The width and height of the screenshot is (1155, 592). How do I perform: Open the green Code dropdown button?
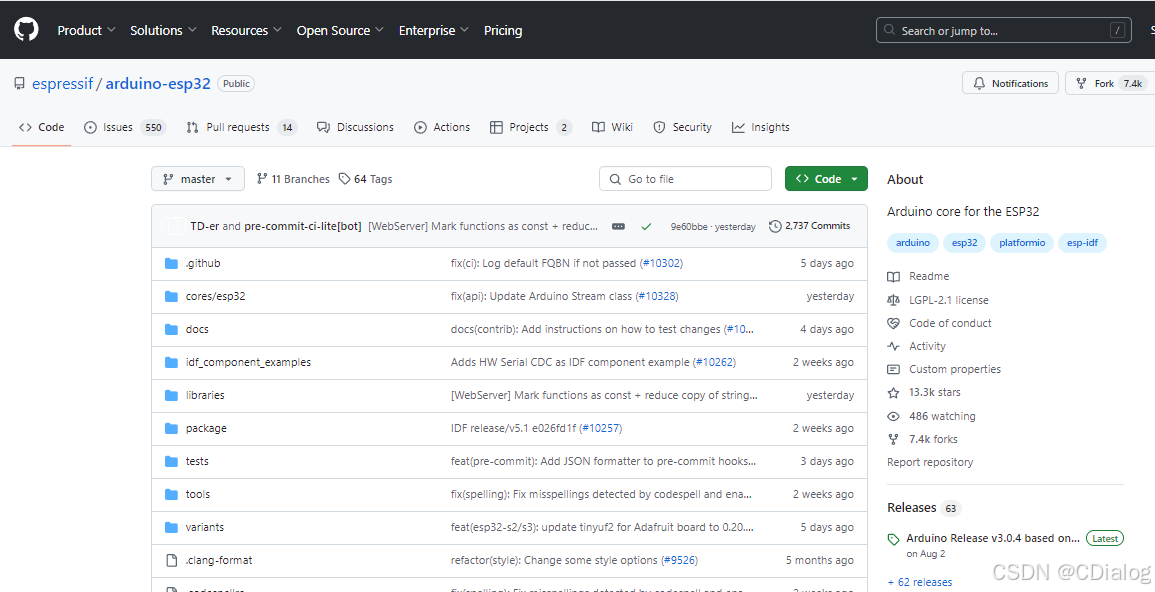[x=826, y=179]
